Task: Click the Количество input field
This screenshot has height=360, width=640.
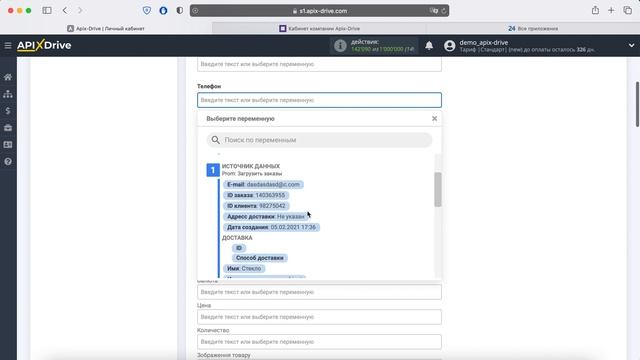Action: pyautogui.click(x=319, y=342)
